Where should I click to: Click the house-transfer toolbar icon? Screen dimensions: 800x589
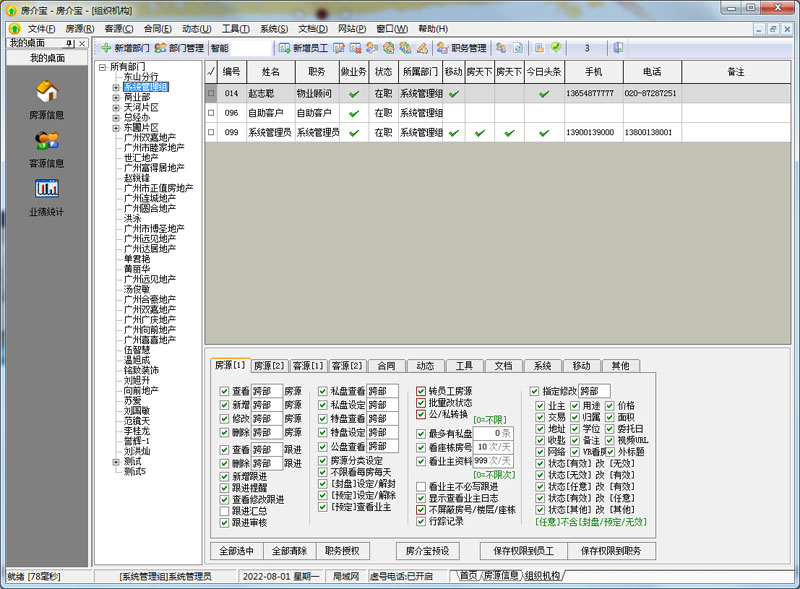389,48
